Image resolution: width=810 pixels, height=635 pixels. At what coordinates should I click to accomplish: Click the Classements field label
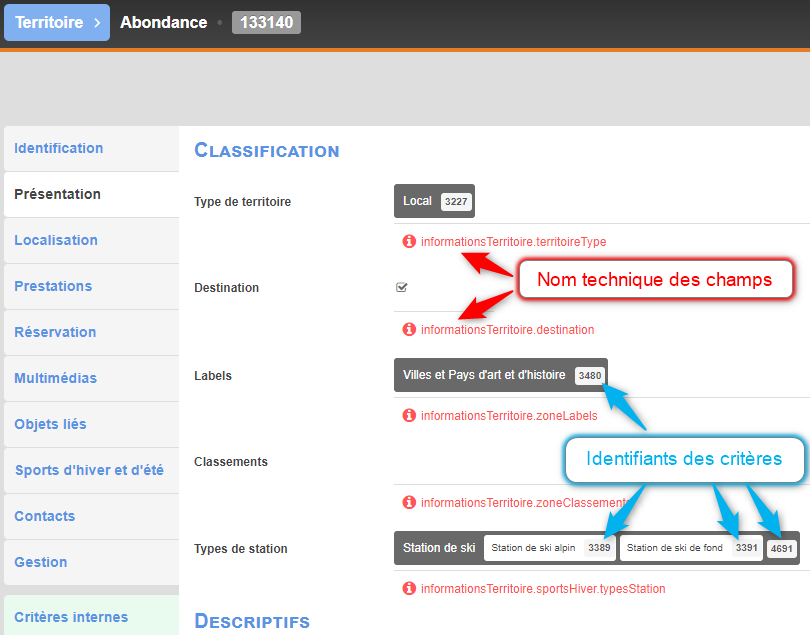click(231, 462)
